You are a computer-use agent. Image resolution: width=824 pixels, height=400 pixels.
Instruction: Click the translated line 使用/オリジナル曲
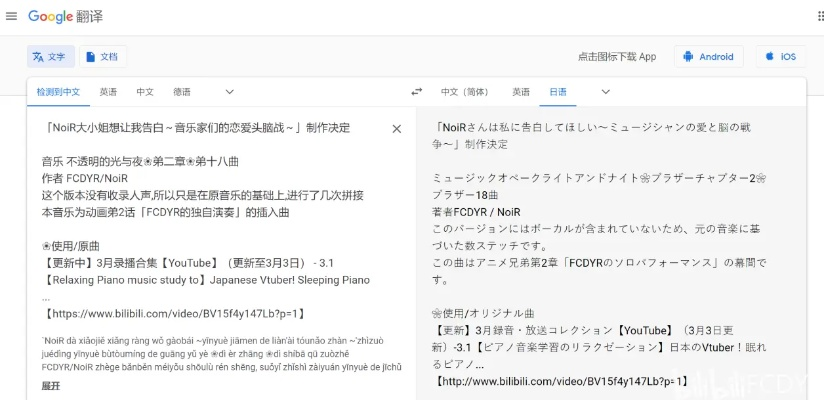(x=483, y=314)
